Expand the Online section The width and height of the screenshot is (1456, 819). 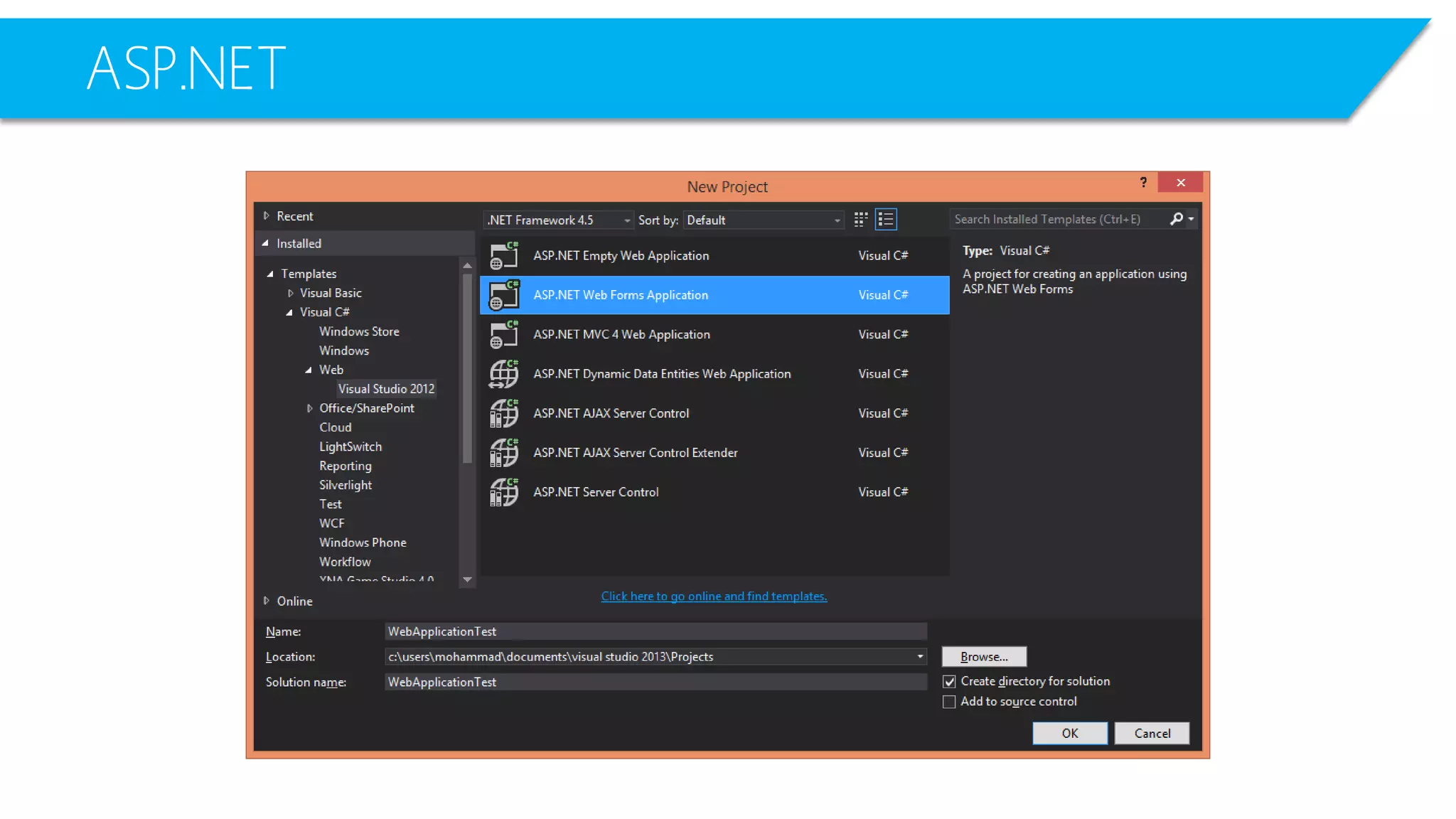[x=267, y=601]
